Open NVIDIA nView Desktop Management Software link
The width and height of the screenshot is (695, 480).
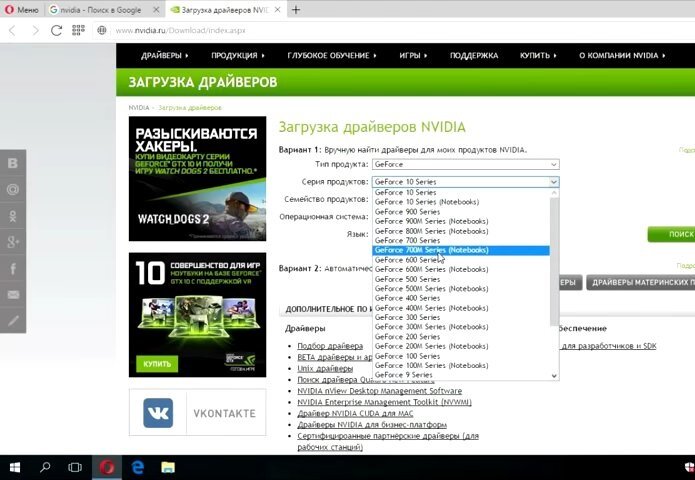(x=379, y=390)
